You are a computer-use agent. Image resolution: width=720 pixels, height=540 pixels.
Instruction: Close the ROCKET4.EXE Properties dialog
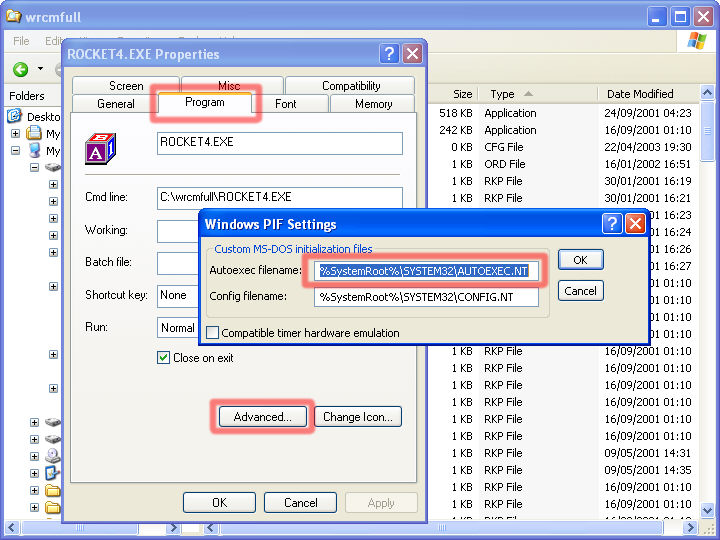tap(412, 54)
